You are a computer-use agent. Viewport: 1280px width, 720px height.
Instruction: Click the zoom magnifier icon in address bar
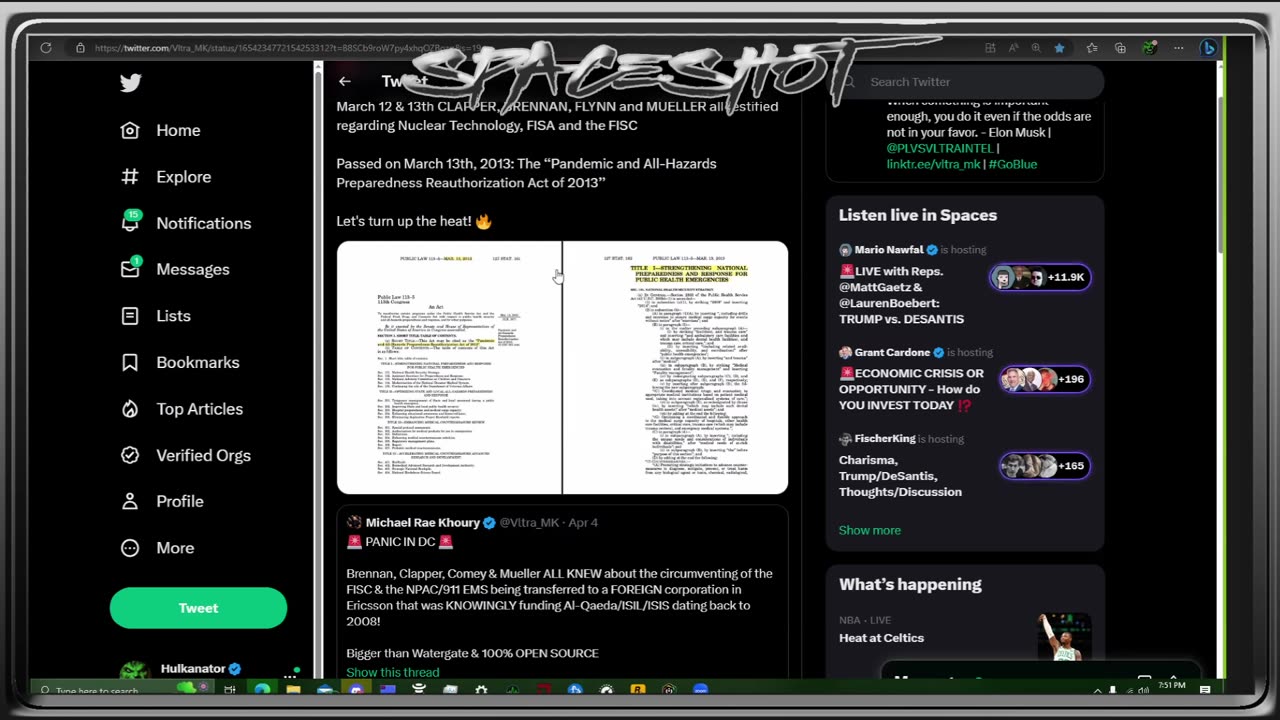point(1036,48)
